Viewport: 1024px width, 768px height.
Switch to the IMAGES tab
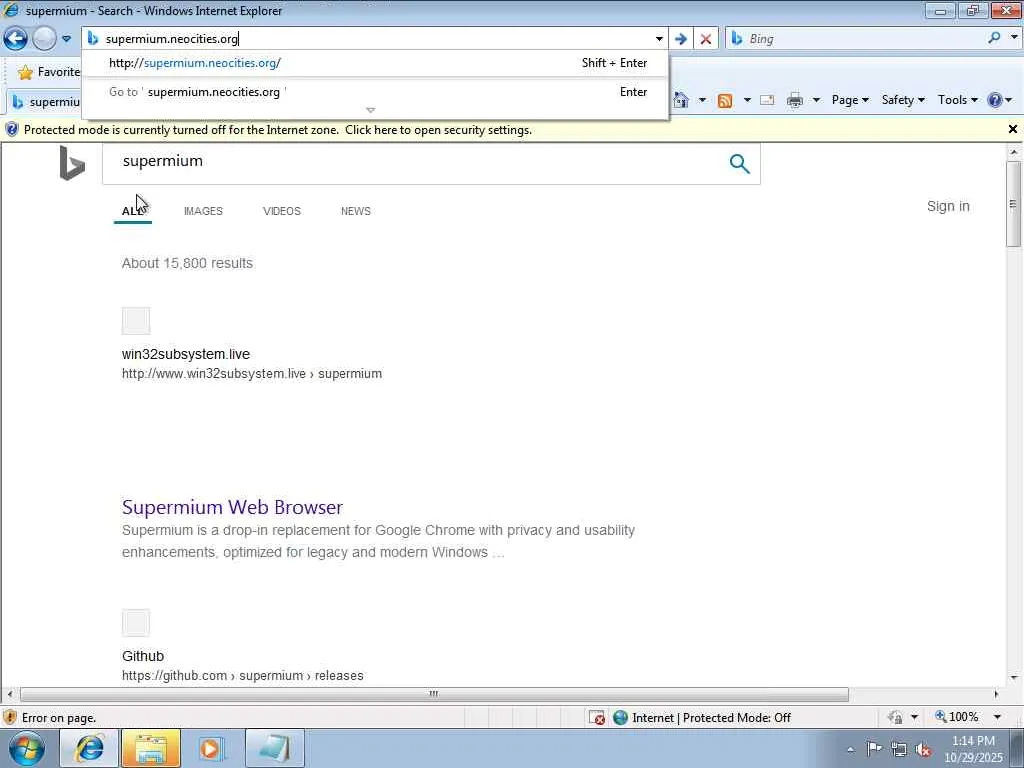point(203,211)
